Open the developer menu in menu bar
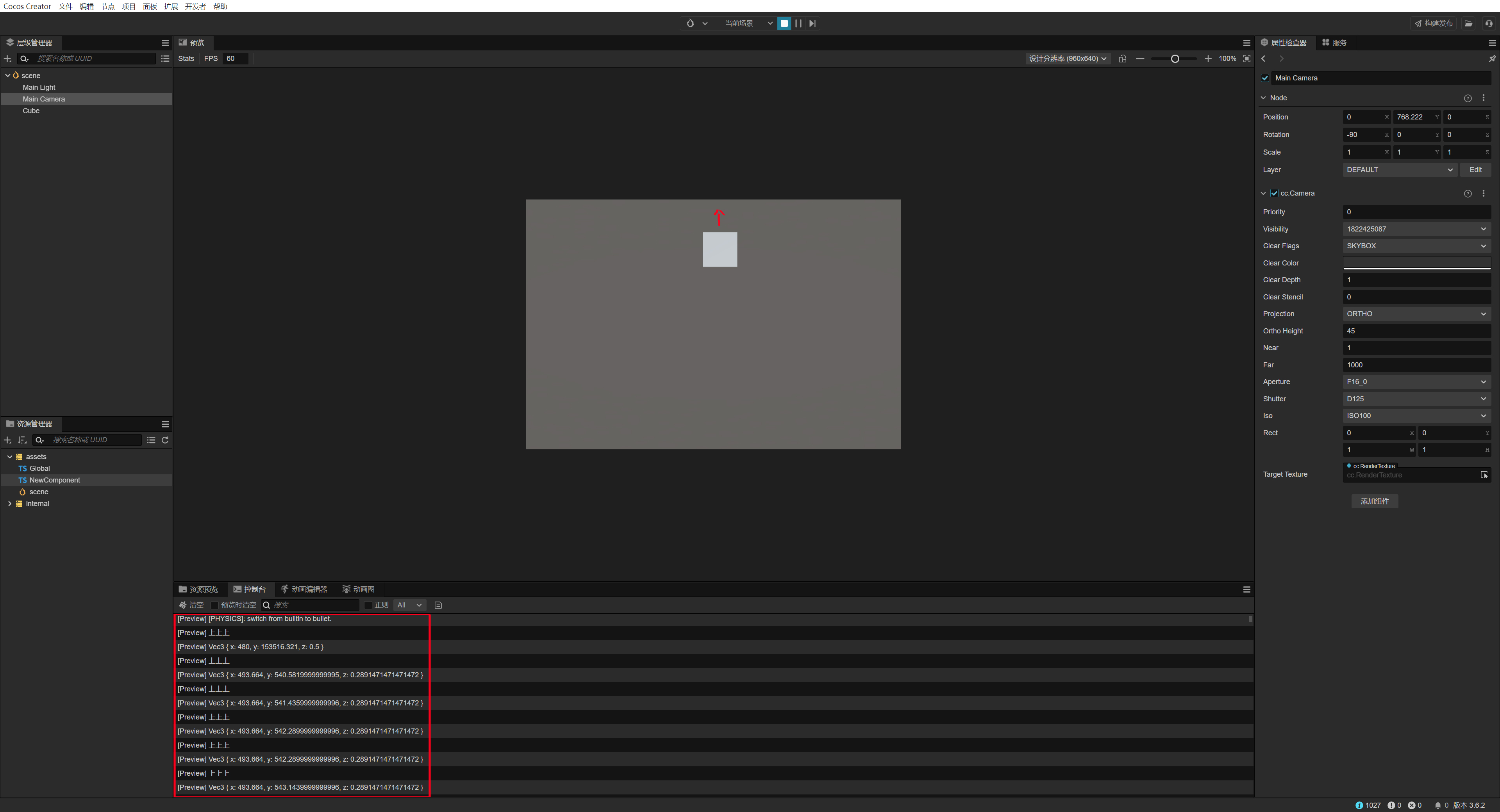 pyautogui.click(x=195, y=6)
